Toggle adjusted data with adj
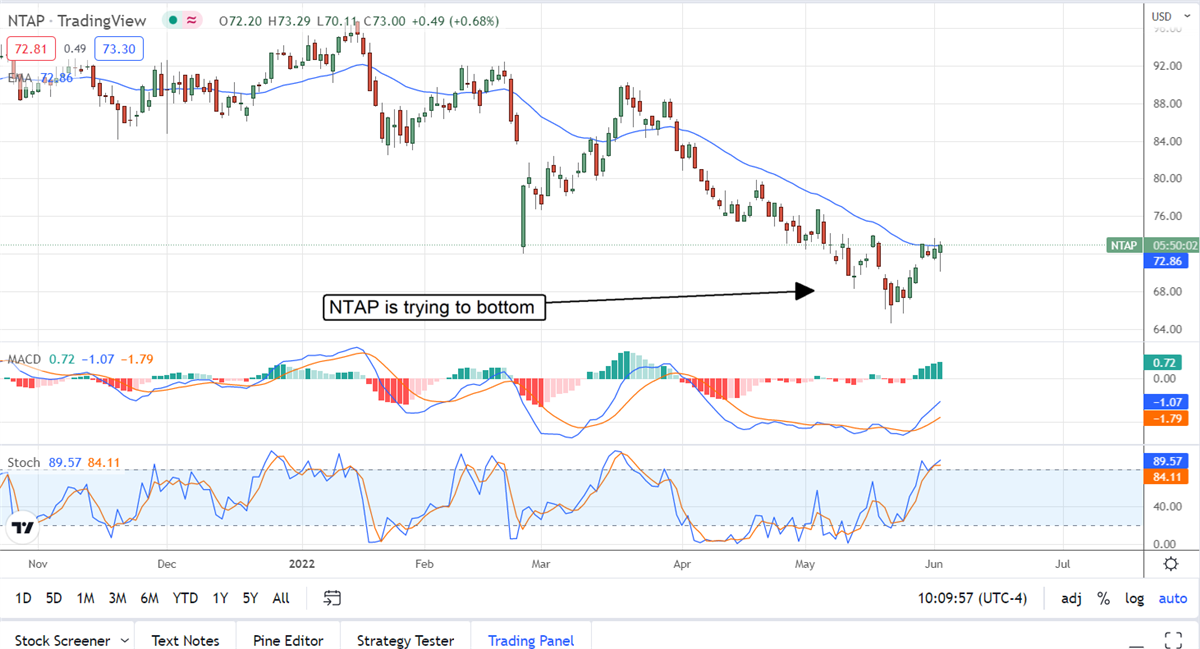The height and width of the screenshot is (649, 1200). tap(1071, 598)
